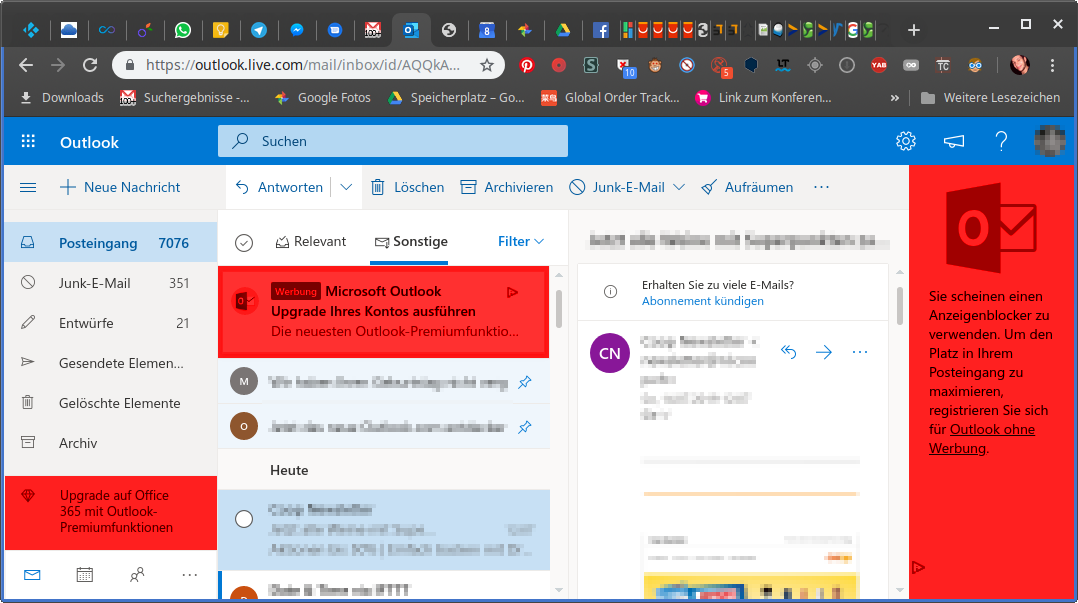The height and width of the screenshot is (603, 1078).
Task: Open the Outlook app launcher grid
Action: pos(28,142)
